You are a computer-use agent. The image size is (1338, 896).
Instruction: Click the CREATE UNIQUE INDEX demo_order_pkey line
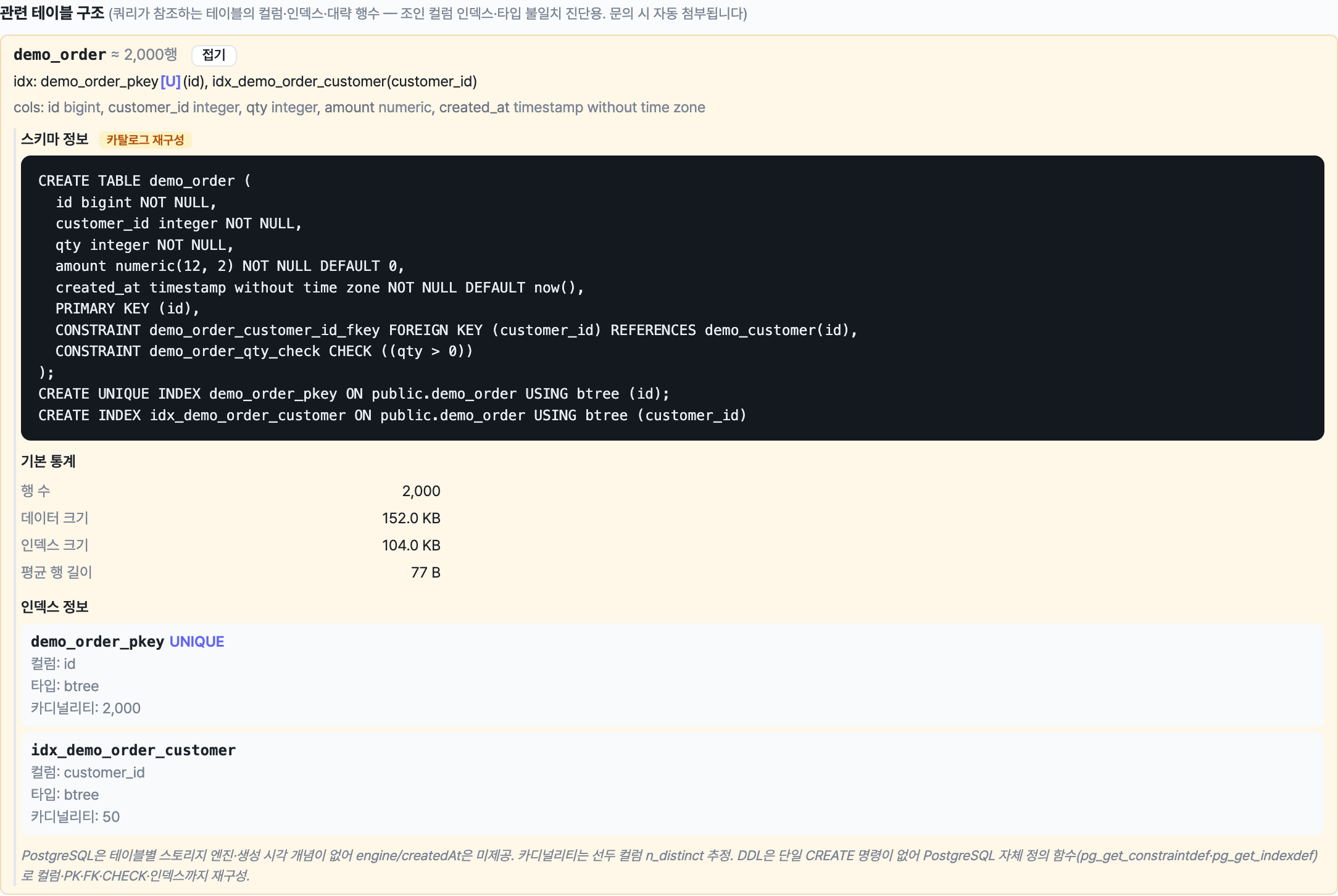[354, 394]
